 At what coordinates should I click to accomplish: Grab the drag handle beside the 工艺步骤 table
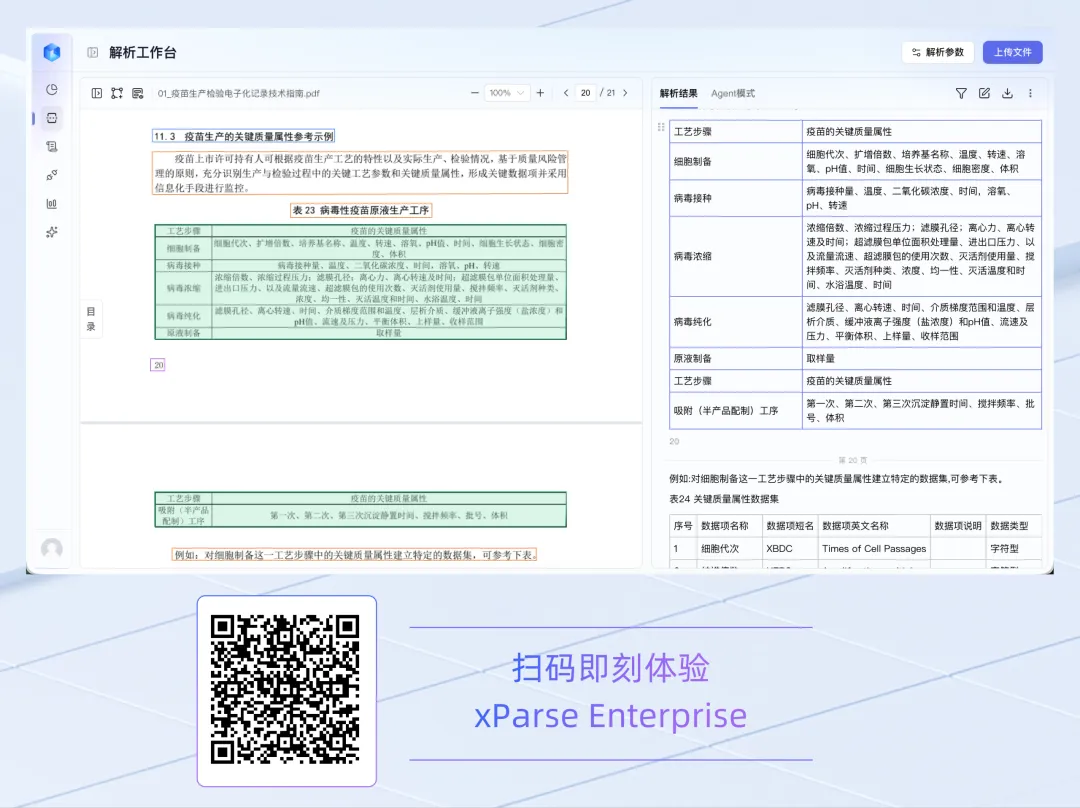pyautogui.click(x=661, y=127)
